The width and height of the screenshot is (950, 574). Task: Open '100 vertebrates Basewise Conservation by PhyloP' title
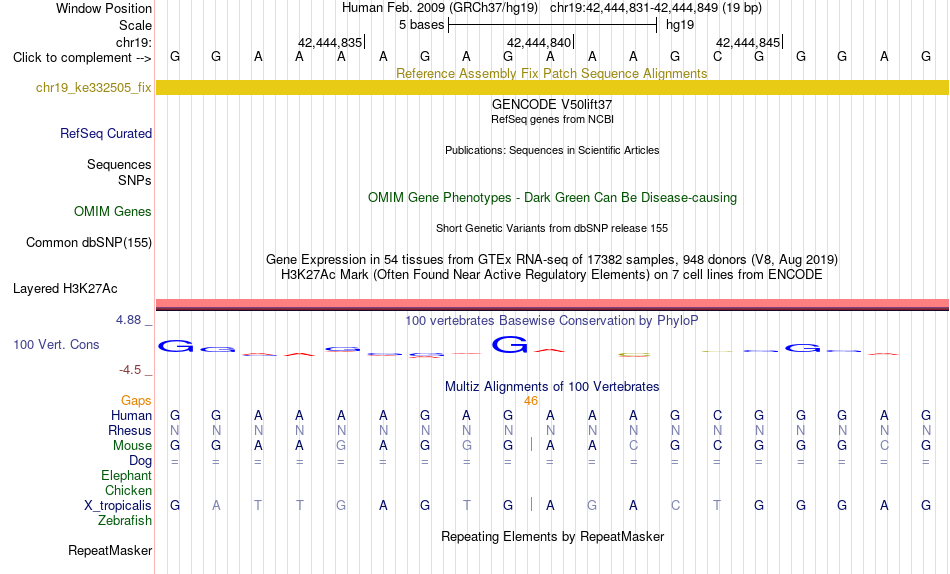pos(552,321)
